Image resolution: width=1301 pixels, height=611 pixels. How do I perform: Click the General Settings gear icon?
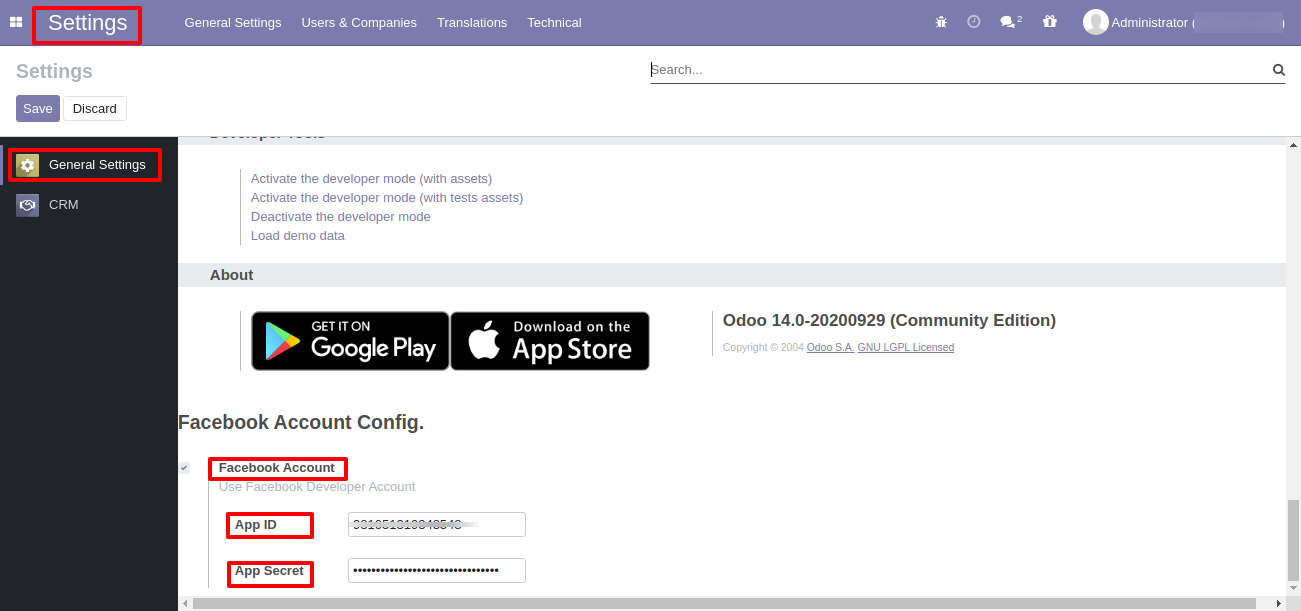tap(28, 165)
